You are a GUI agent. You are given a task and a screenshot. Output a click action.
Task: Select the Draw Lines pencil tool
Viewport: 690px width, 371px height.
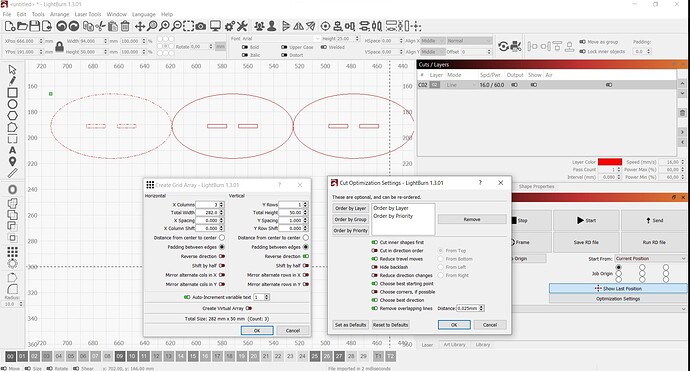click(12, 81)
